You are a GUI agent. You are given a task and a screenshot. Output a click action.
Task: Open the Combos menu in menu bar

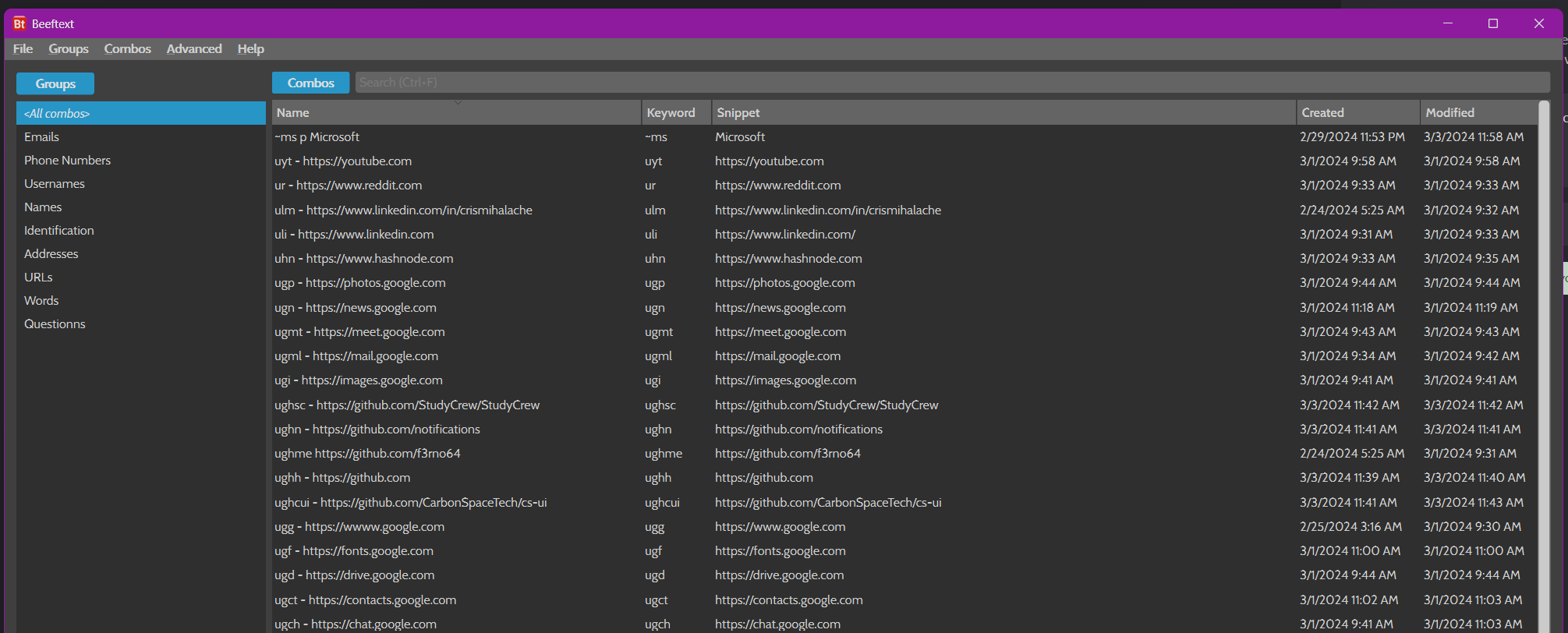coord(128,48)
